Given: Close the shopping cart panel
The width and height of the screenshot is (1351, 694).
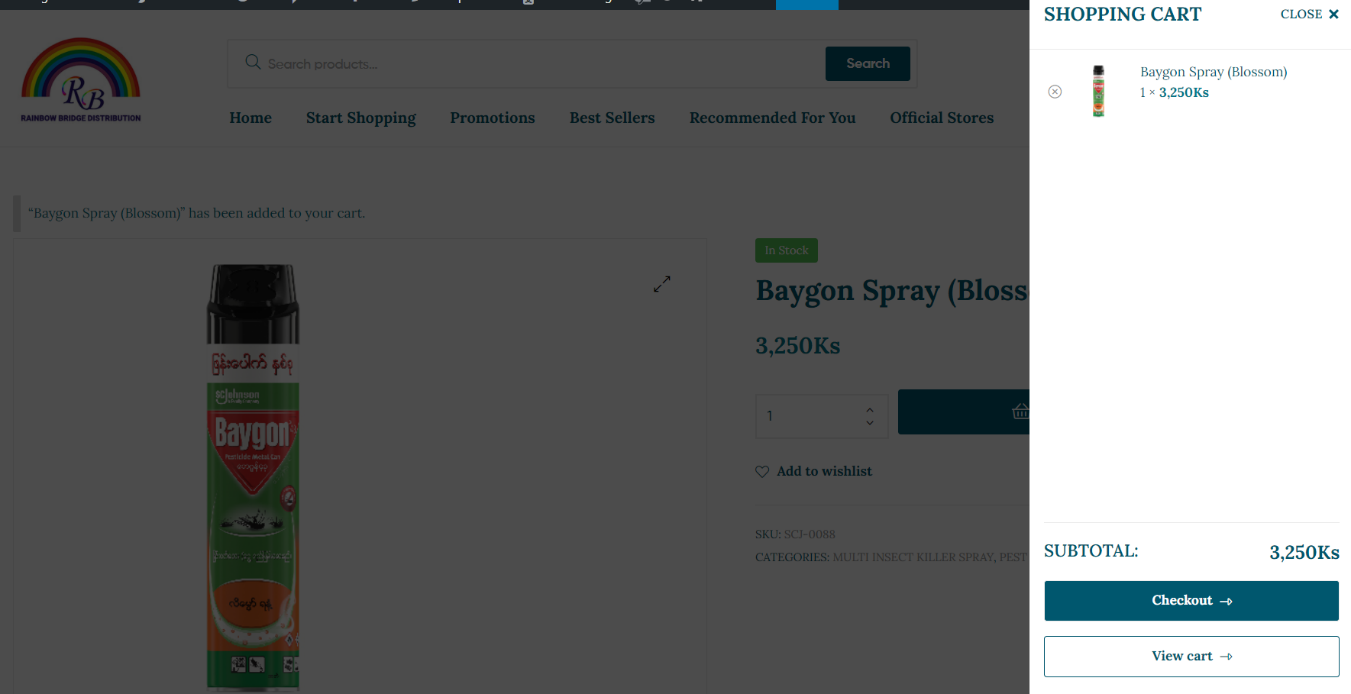Looking at the screenshot, I should pyautogui.click(x=1309, y=14).
